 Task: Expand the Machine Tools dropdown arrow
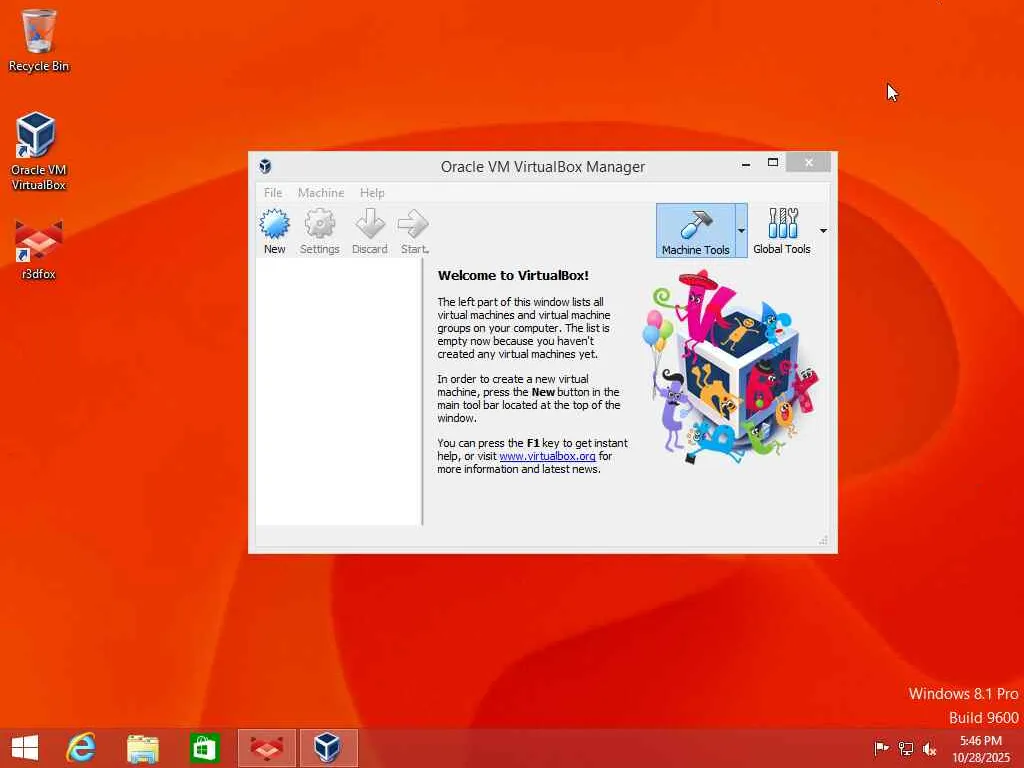[x=741, y=231]
